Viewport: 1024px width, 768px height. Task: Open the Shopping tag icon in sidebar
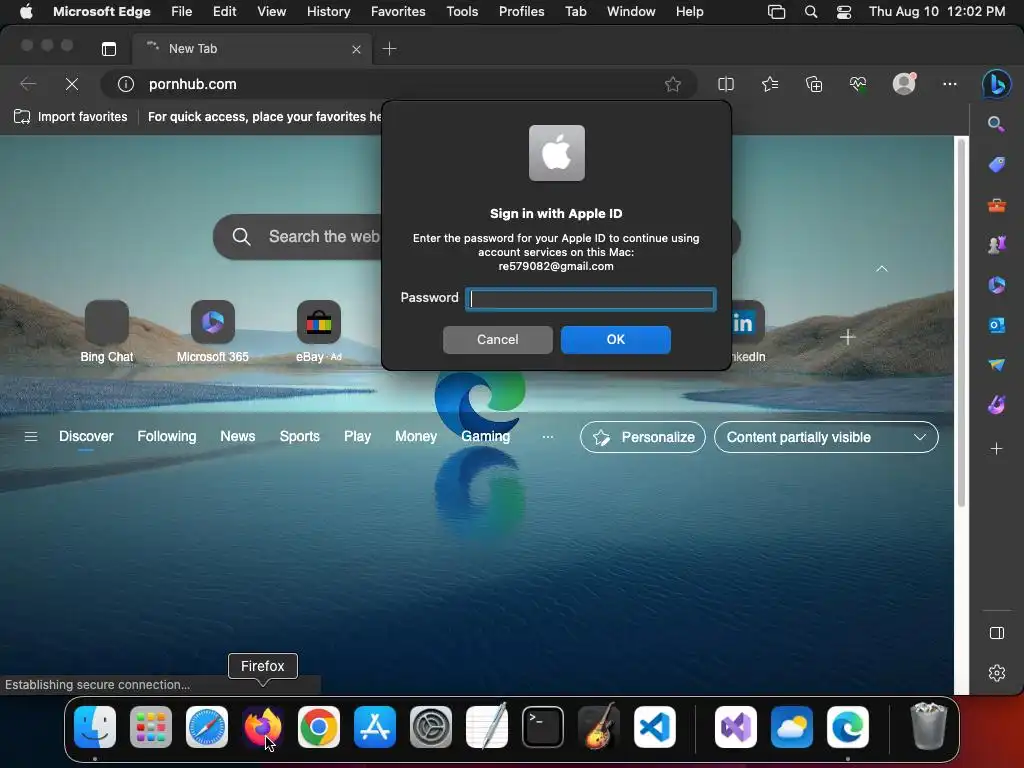pos(996,165)
